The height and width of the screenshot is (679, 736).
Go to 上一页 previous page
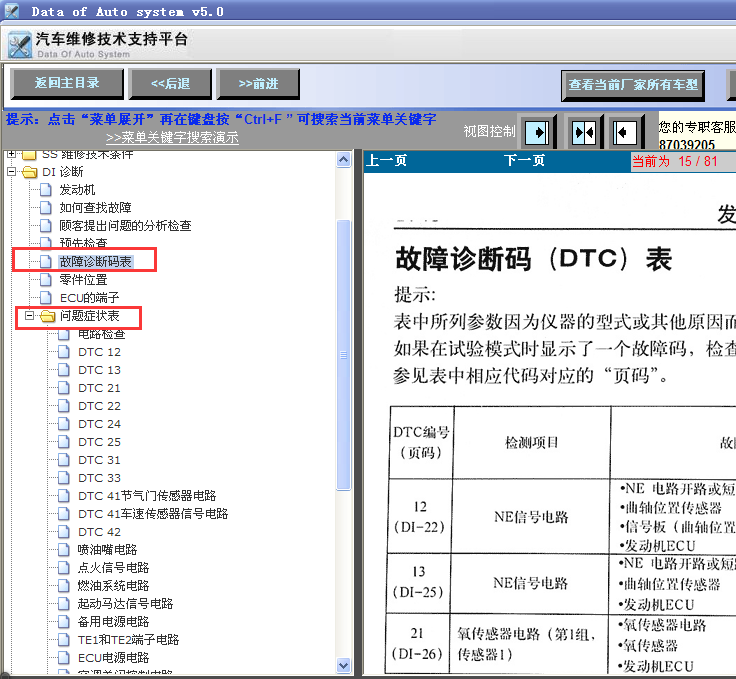[x=386, y=160]
